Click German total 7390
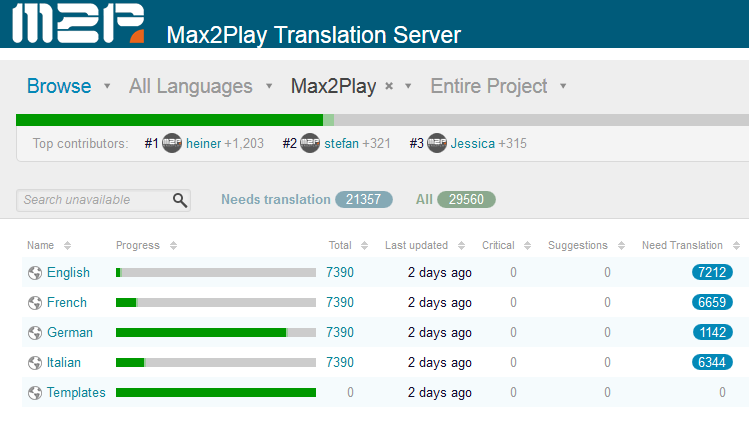Image resolution: width=749 pixels, height=423 pixels. click(x=340, y=333)
